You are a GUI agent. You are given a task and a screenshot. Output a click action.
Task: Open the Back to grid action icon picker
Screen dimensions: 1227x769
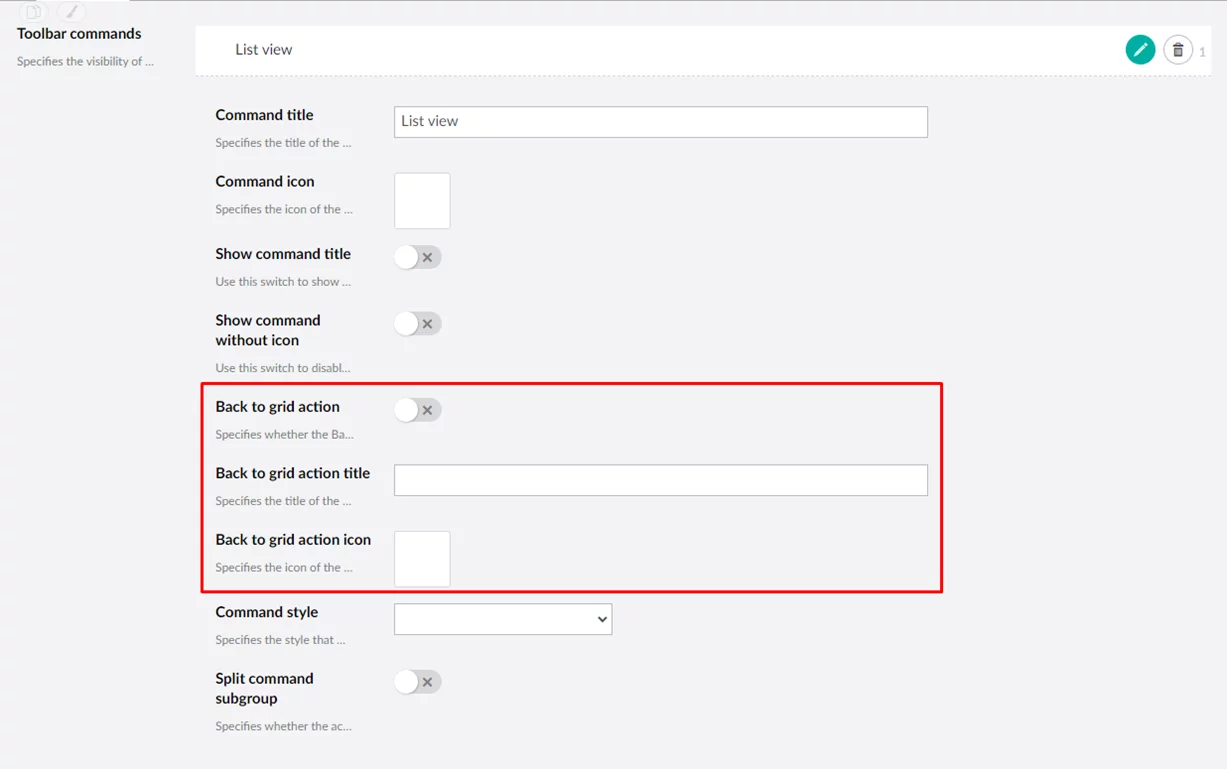[422, 558]
